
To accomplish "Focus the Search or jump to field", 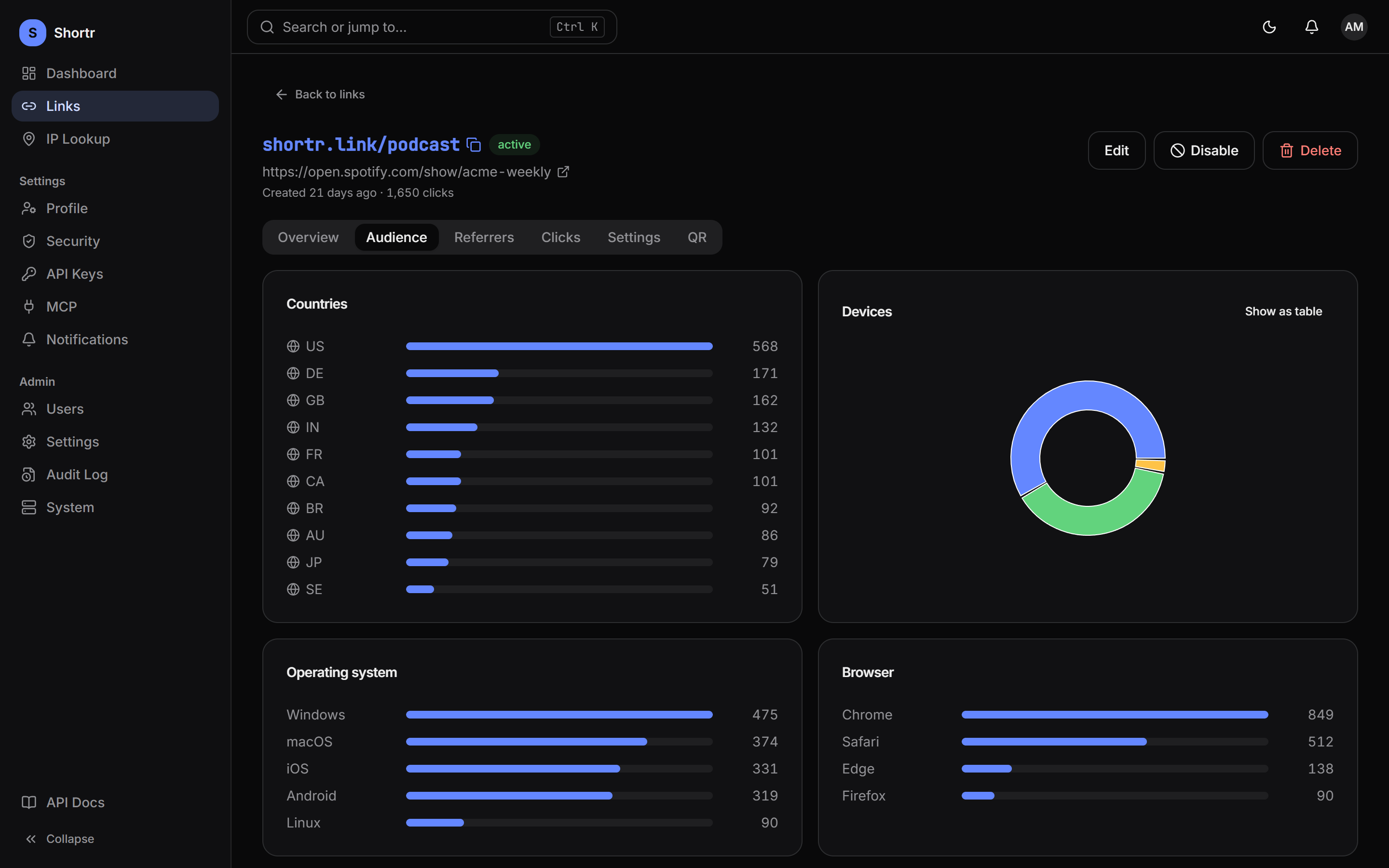I will click(x=432, y=27).
